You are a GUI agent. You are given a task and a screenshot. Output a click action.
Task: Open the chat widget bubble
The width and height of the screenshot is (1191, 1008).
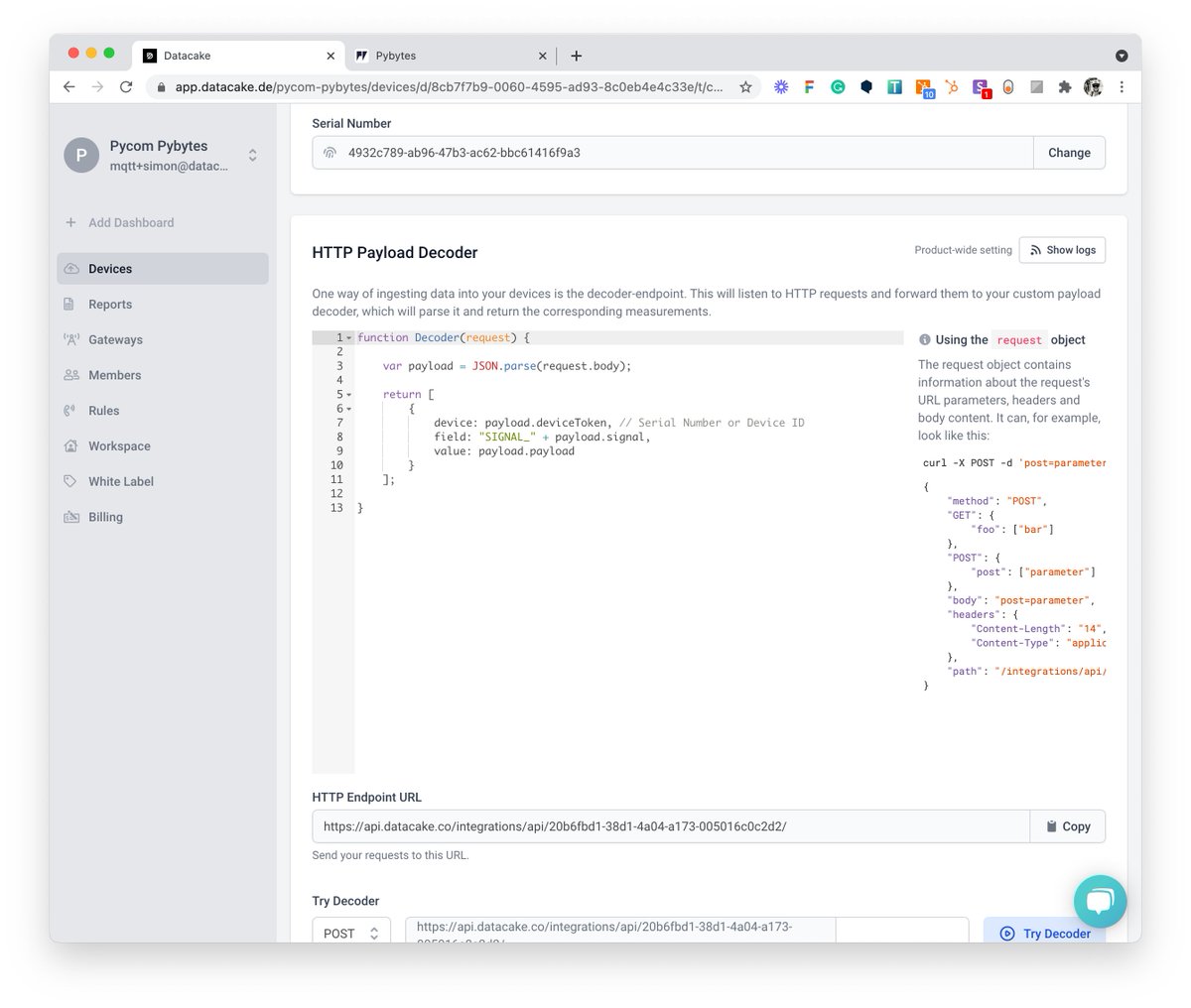click(x=1101, y=901)
